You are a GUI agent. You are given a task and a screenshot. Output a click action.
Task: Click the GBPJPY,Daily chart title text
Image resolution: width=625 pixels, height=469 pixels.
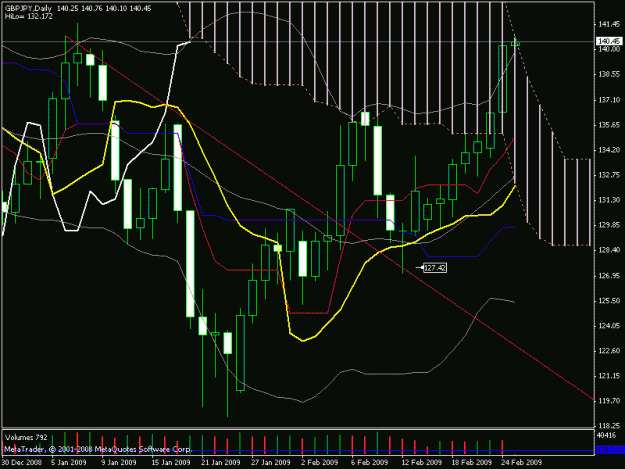[28, 8]
